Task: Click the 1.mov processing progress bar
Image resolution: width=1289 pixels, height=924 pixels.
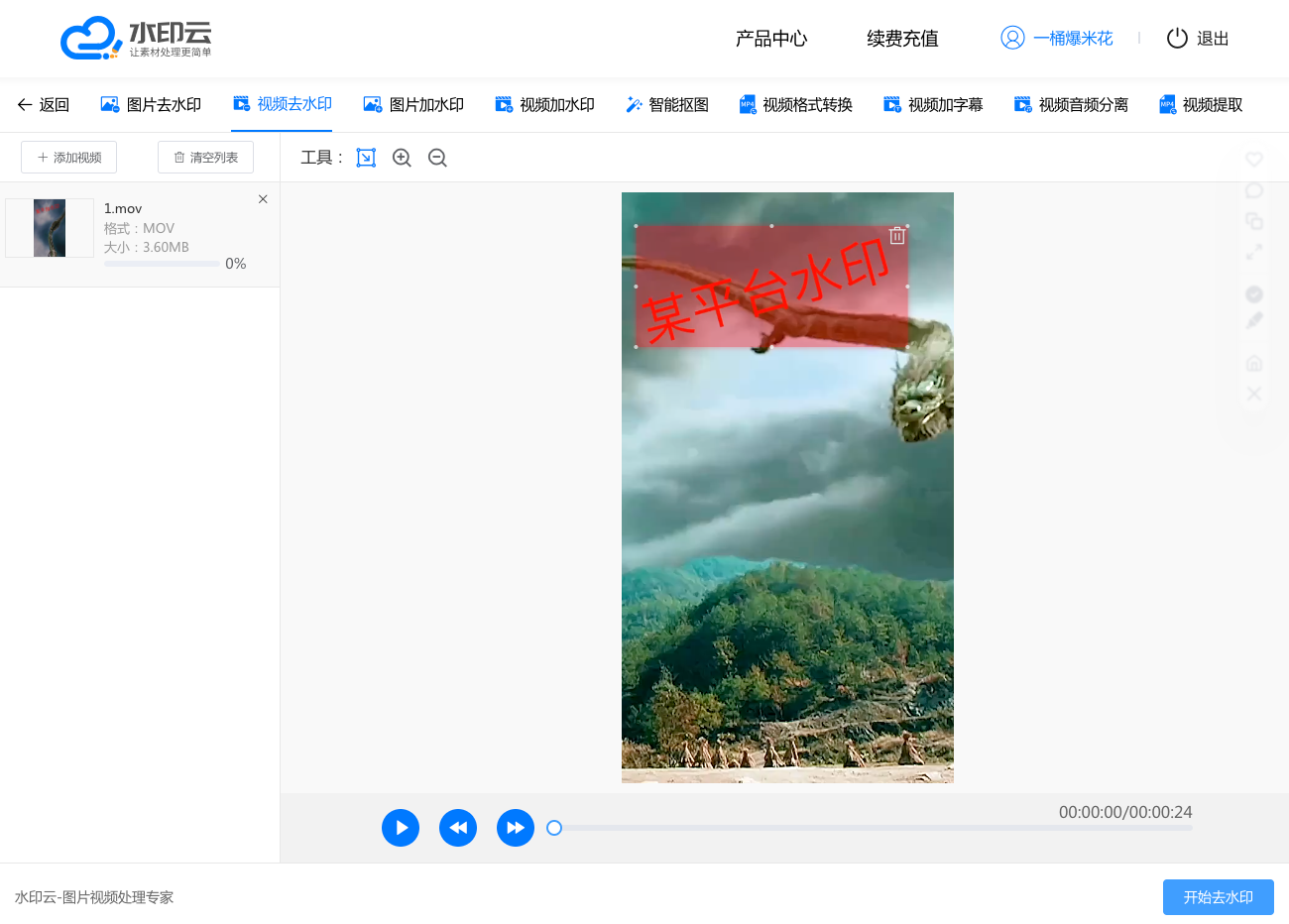Action: (x=162, y=264)
